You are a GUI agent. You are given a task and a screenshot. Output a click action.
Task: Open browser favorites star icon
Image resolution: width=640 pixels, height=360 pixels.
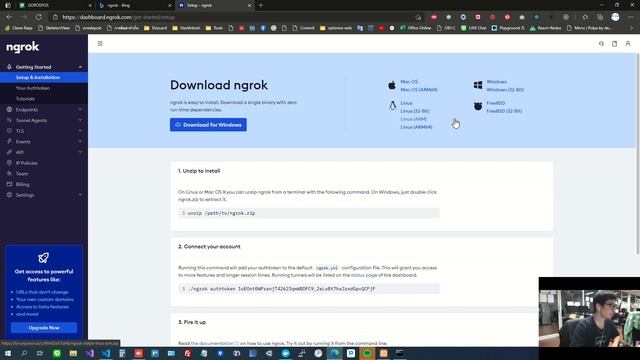click(585, 17)
